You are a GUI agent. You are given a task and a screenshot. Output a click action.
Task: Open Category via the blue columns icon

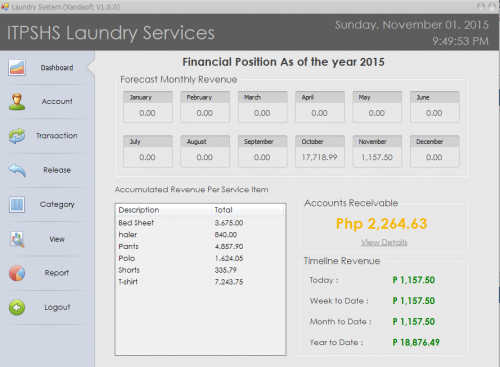(17, 204)
